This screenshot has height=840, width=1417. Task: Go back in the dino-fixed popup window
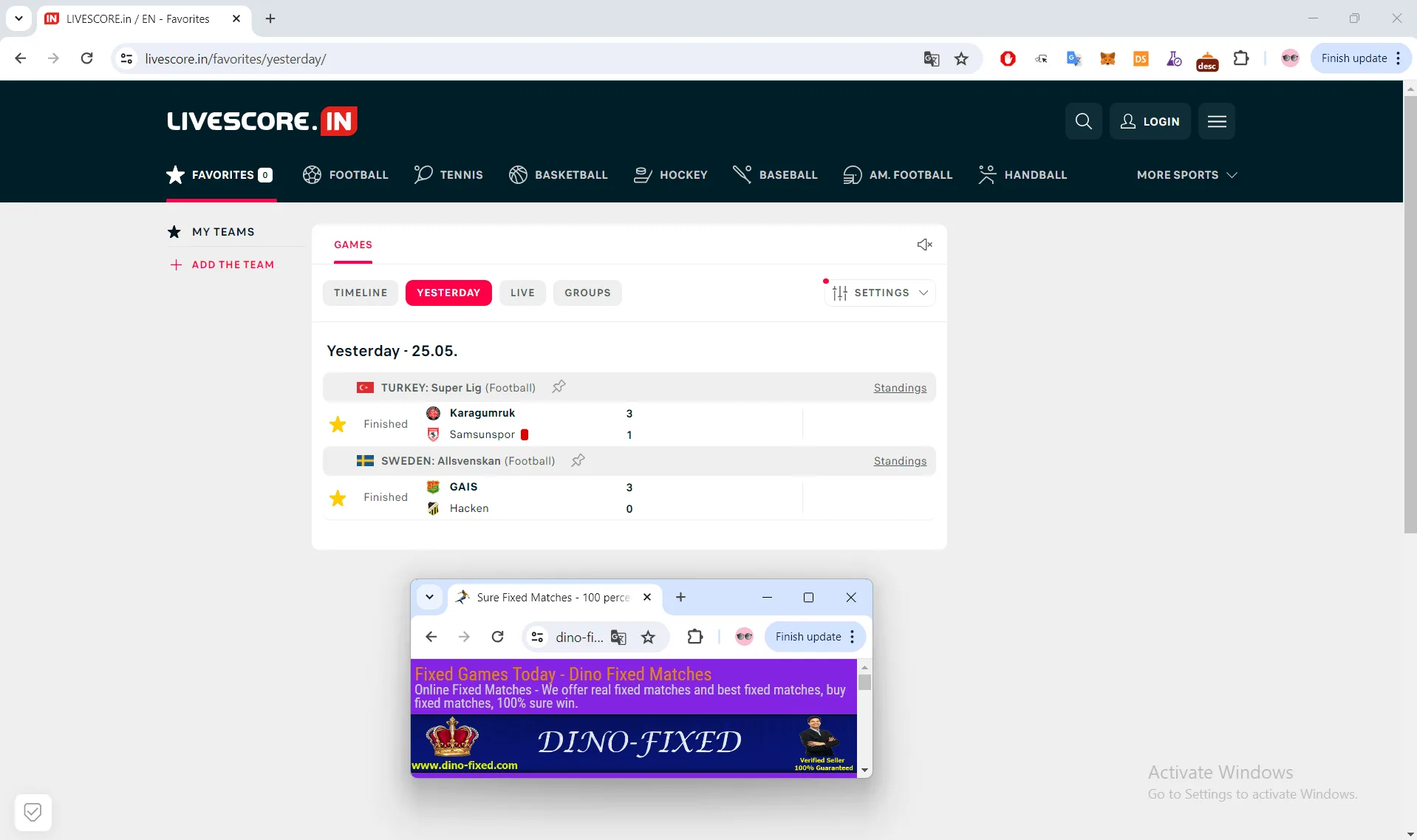point(431,637)
